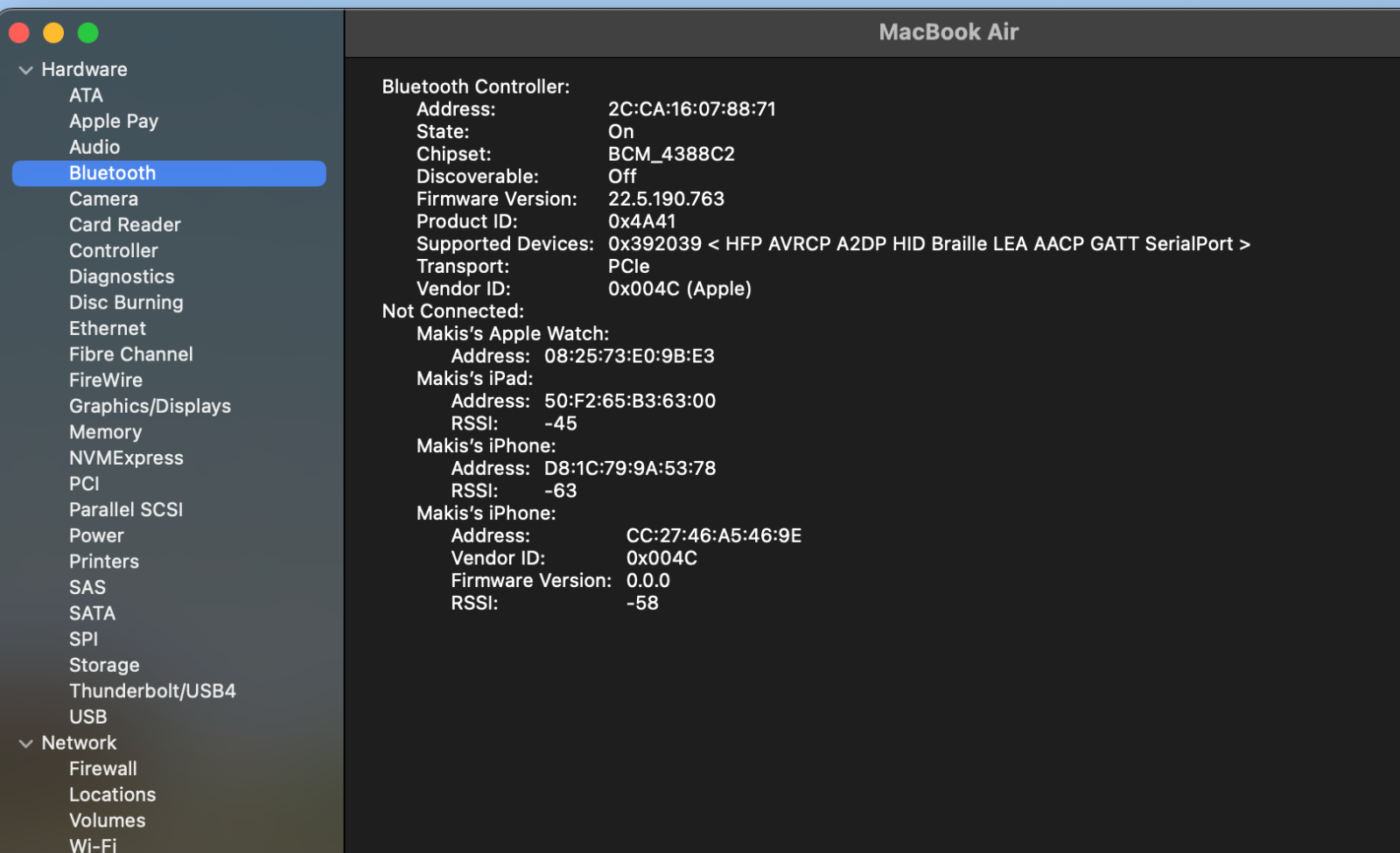
Task: Select Ethernet in the Hardware list
Action: (x=108, y=328)
